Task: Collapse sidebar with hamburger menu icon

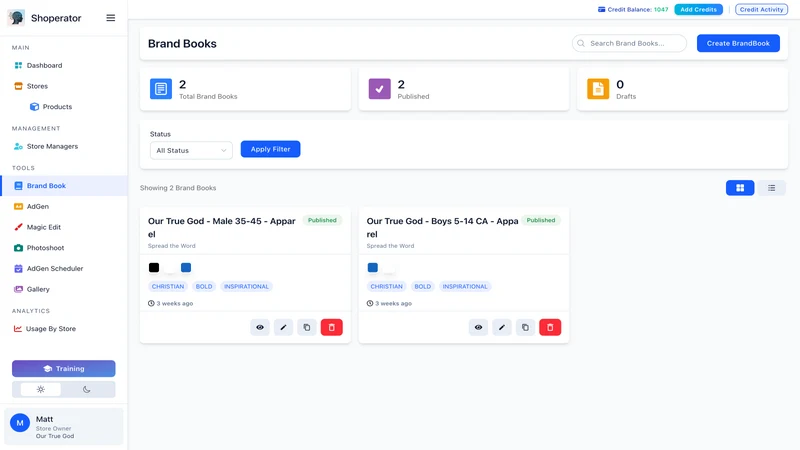Action: point(111,18)
